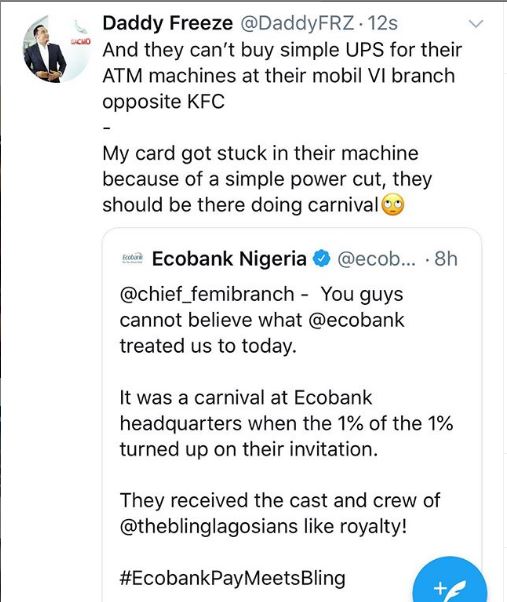The image size is (507, 602).
Task: Click the blue verified badge
Action: (322, 259)
